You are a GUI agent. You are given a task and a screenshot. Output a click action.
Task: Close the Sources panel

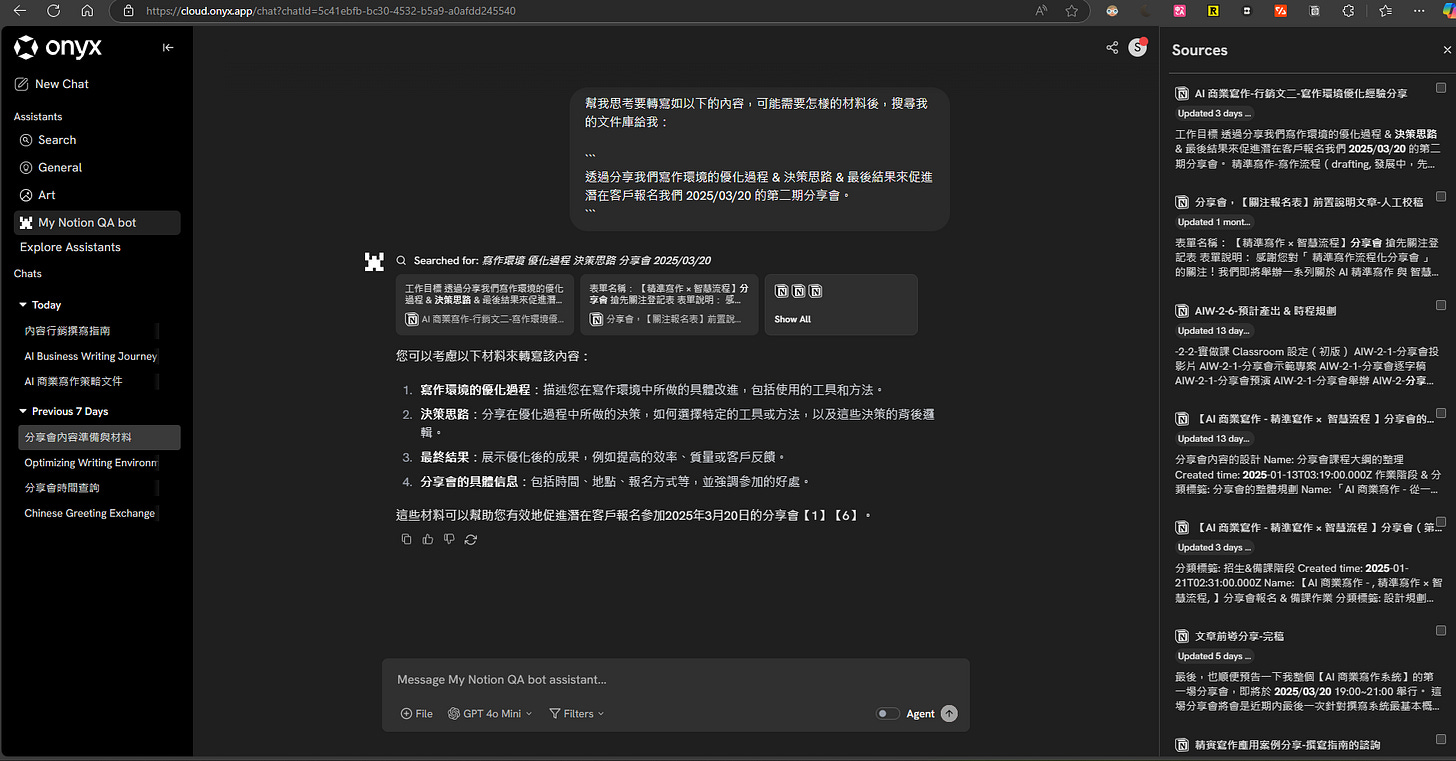(x=1445, y=49)
